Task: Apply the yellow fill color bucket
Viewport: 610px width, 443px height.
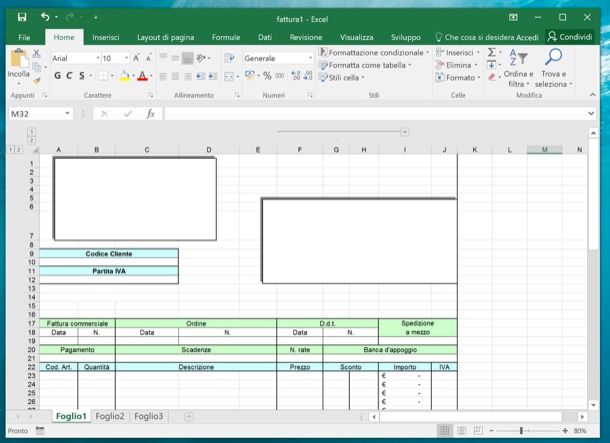Action: [x=124, y=76]
